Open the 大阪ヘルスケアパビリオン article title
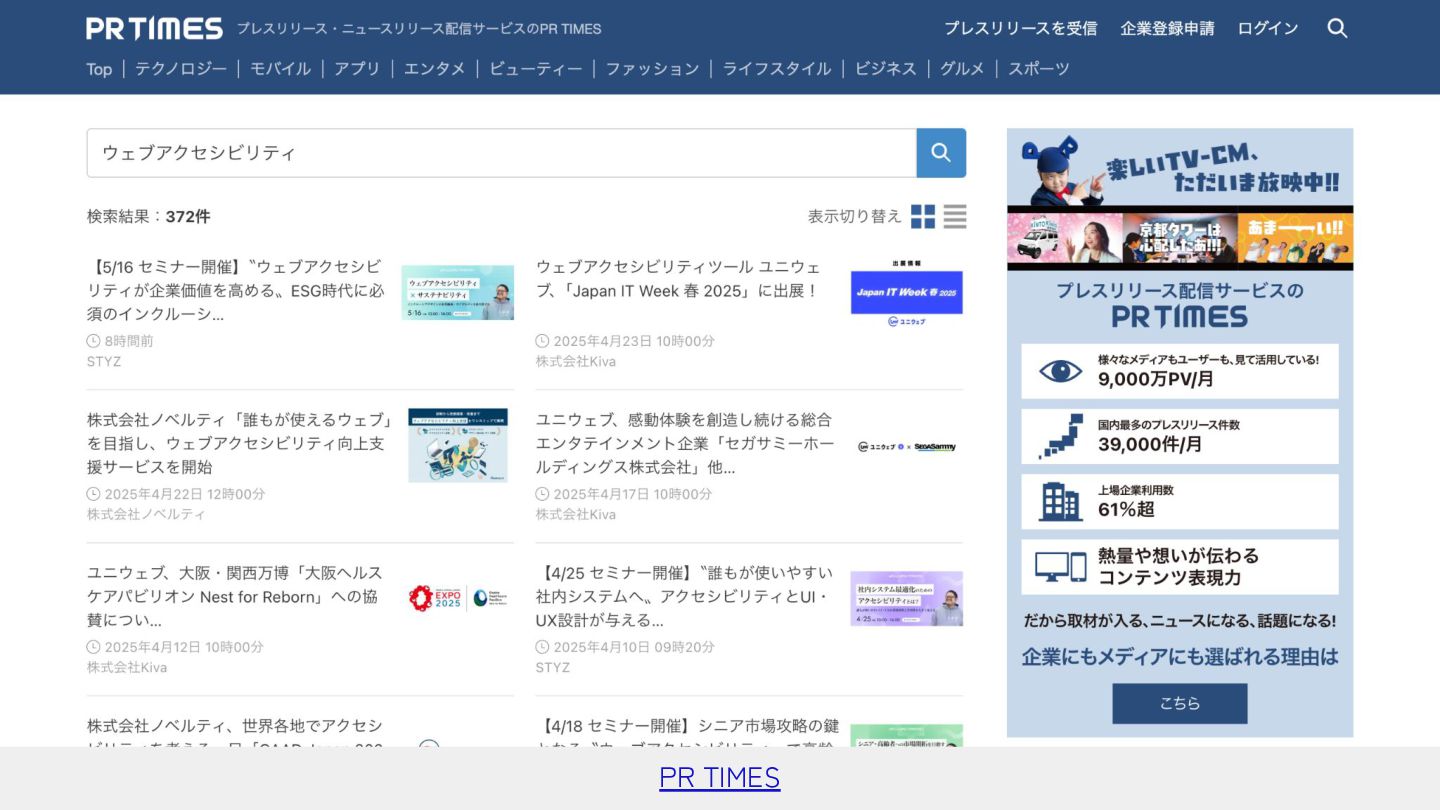Viewport: 1440px width, 810px height. pyautogui.click(x=235, y=596)
